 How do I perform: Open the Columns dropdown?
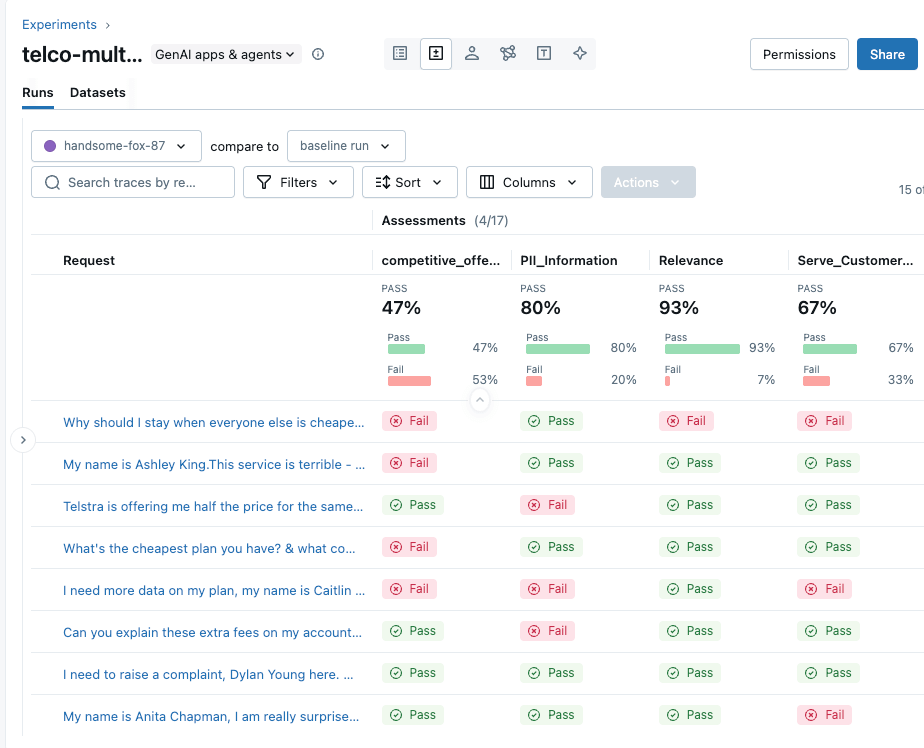(529, 182)
